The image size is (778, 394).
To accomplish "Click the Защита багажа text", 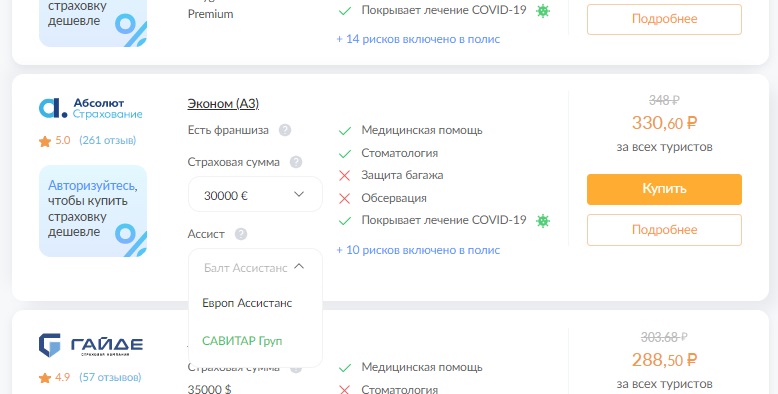I will [x=402, y=175].
